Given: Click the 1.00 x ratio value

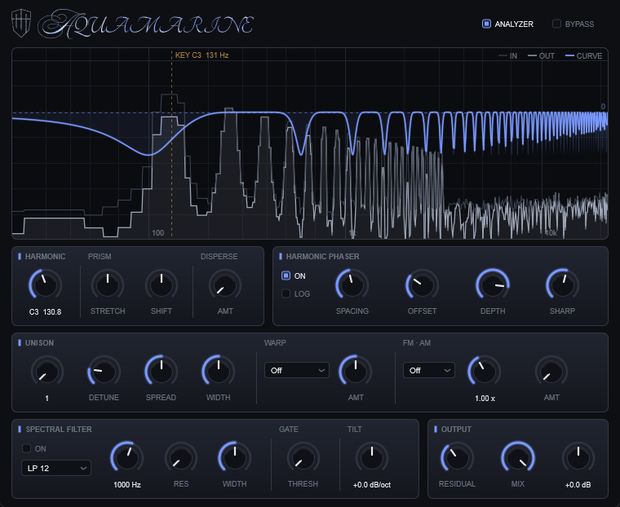Looking at the screenshot, I should pyautogui.click(x=485, y=398).
